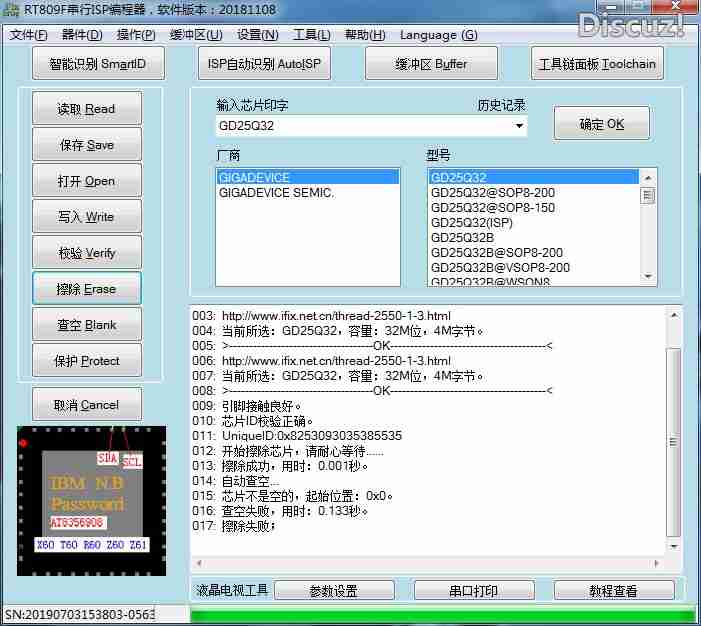Select GD25Q32@SOP8-200 model
The height and width of the screenshot is (626, 701).
[x=534, y=193]
